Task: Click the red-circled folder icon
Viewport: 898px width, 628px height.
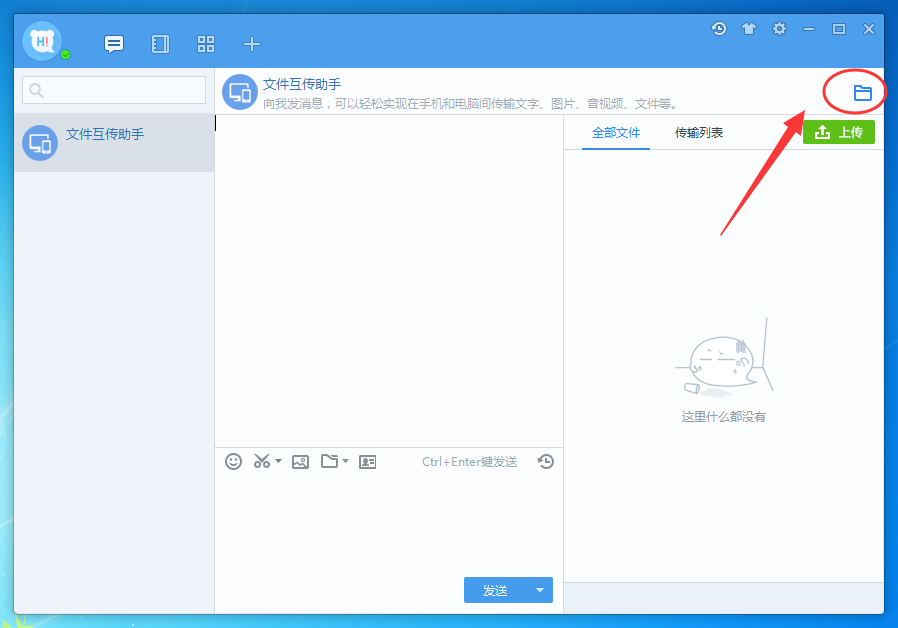Action: click(x=861, y=91)
